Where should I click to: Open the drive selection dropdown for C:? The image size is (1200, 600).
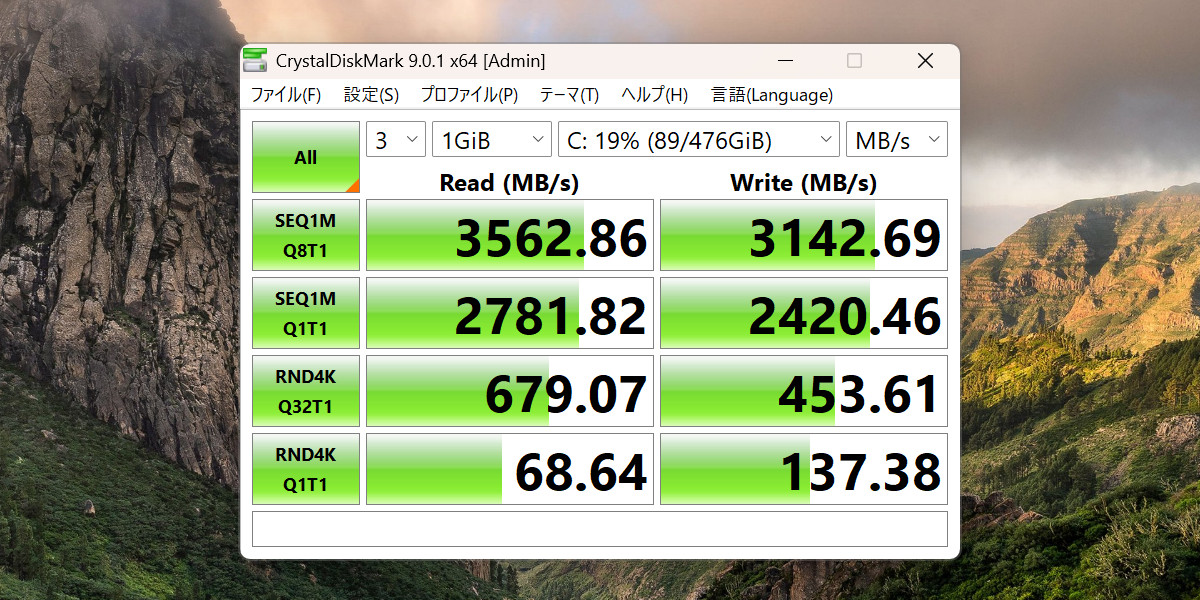pyautogui.click(x=698, y=139)
